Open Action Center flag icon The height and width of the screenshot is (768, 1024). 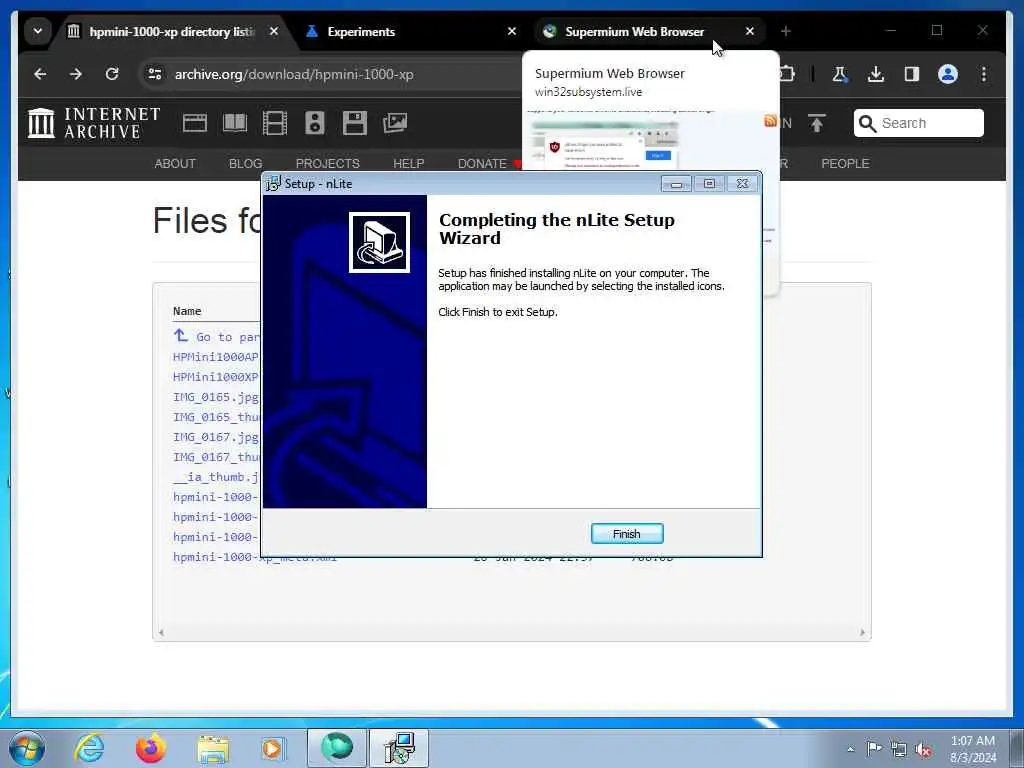[874, 749]
